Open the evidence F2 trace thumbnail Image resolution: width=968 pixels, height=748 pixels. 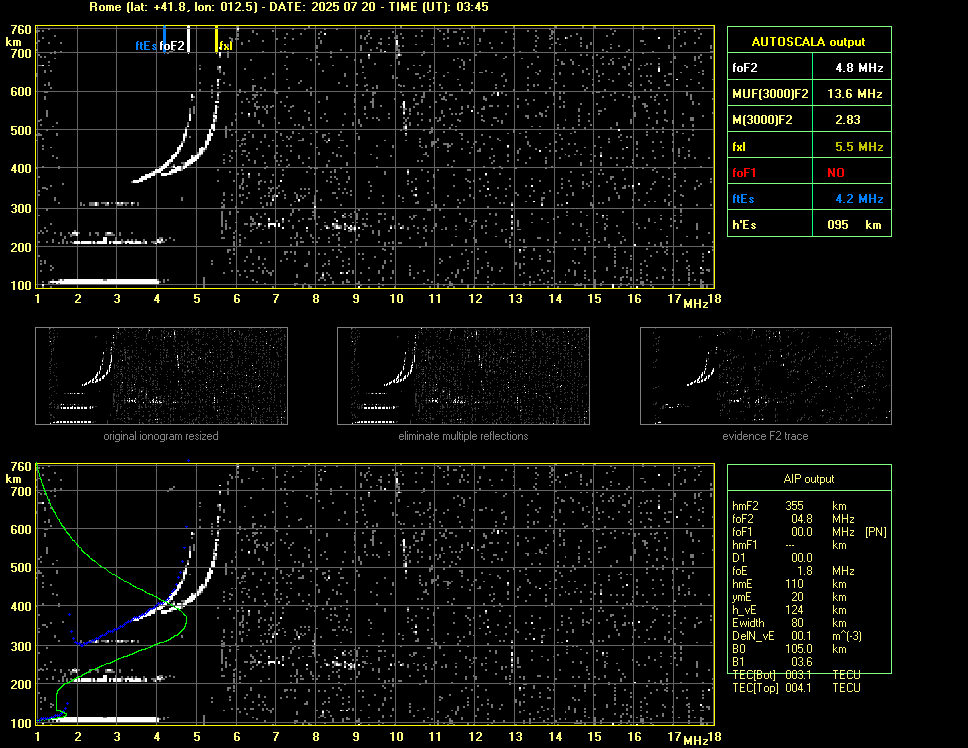point(766,376)
